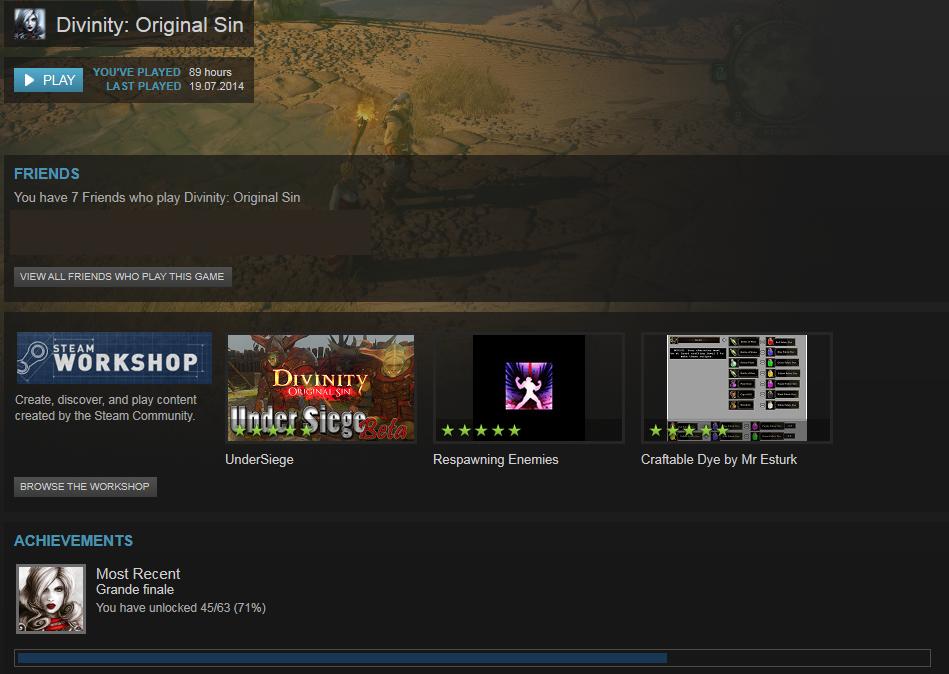
Task: Click the Respawning Enemies title link
Action: (x=496, y=460)
